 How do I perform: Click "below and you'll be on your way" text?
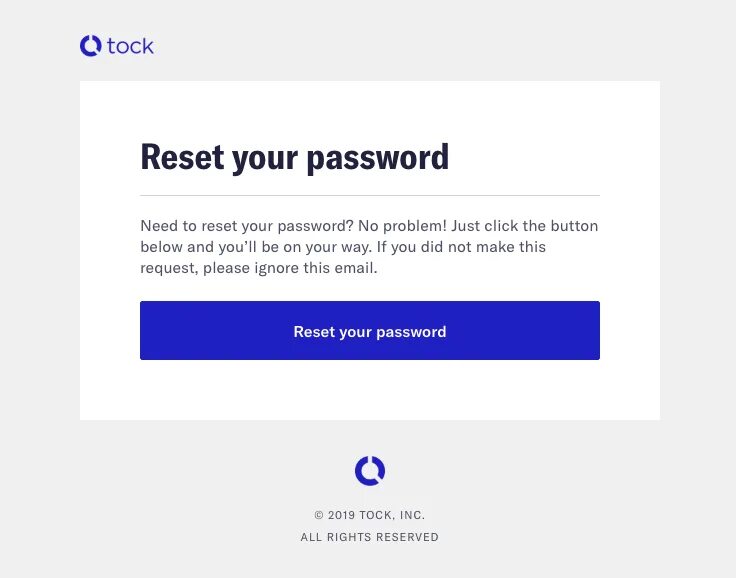tap(255, 247)
